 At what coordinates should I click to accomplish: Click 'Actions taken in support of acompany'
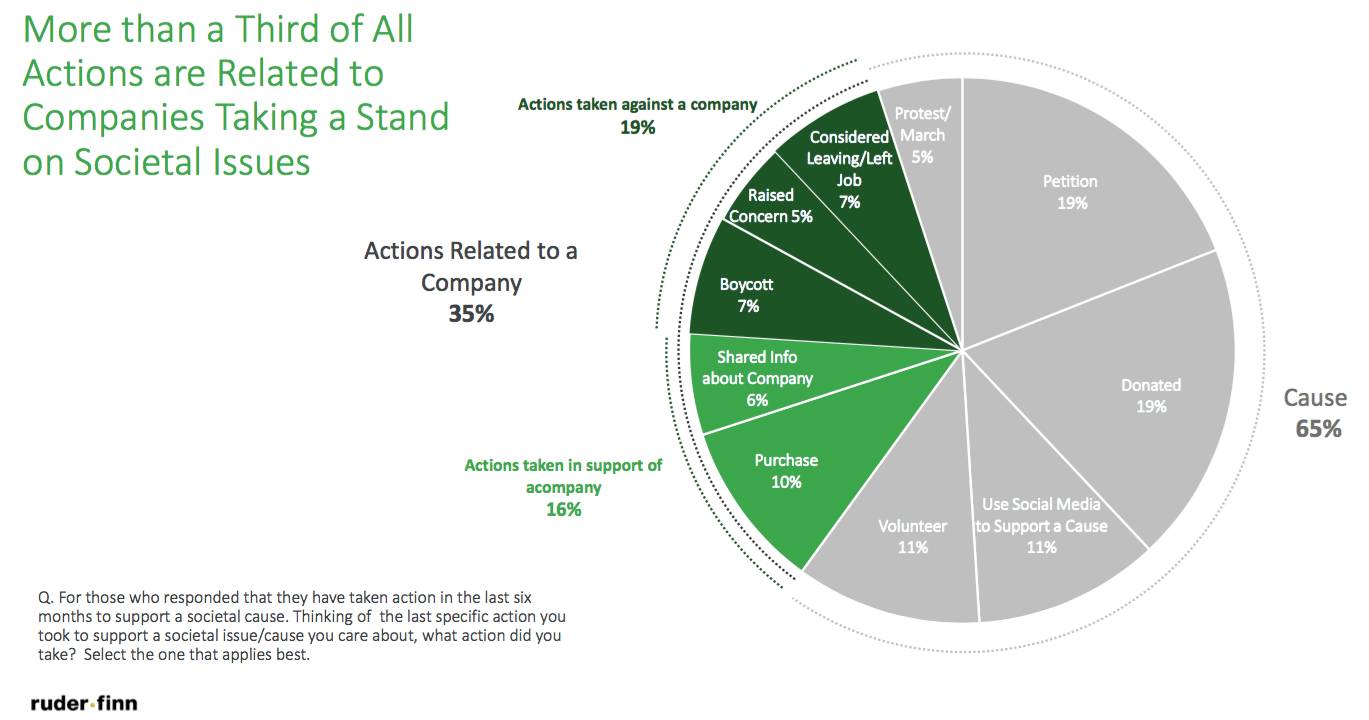coord(564,476)
